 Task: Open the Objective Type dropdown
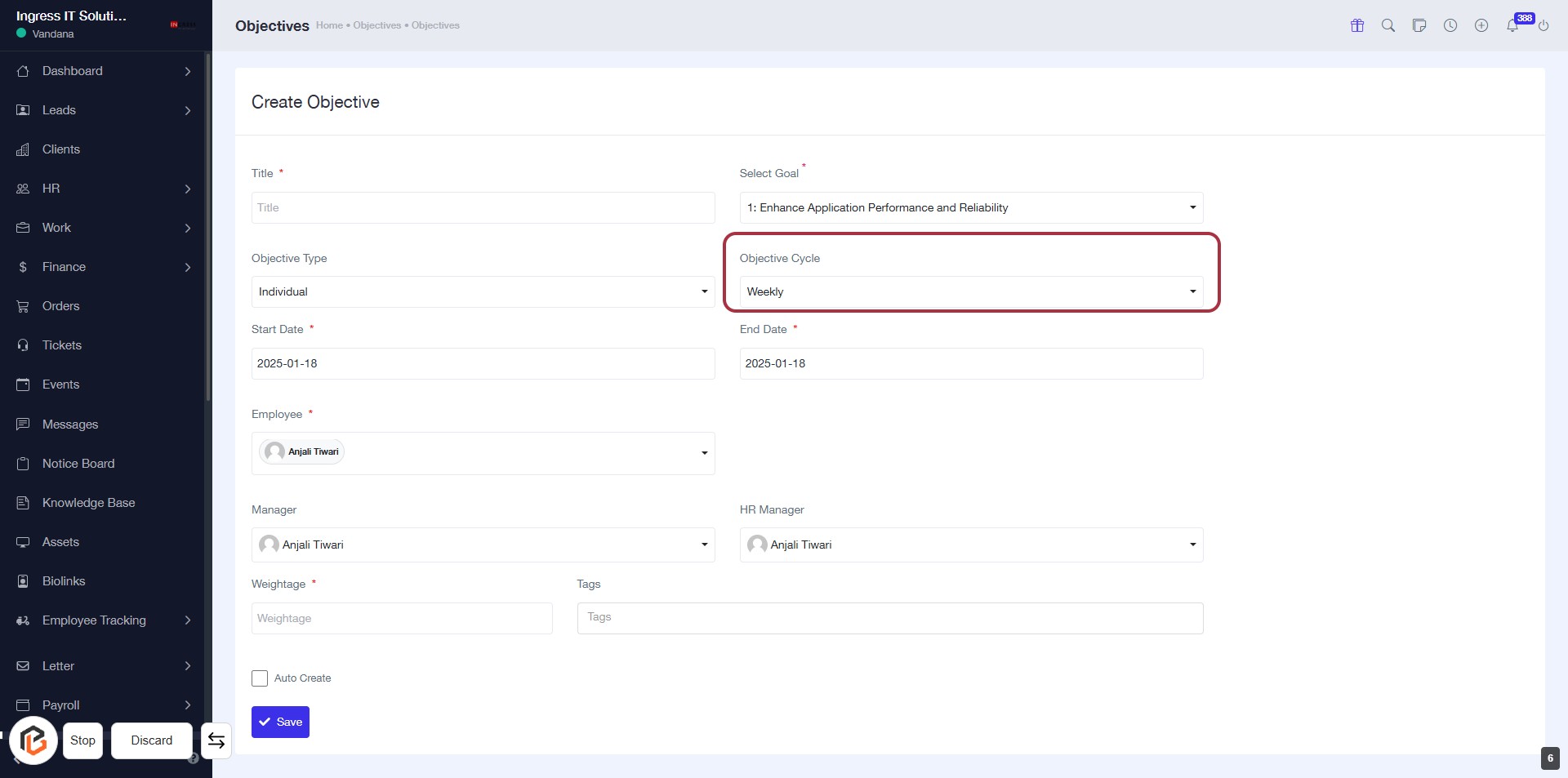pyautogui.click(x=483, y=292)
